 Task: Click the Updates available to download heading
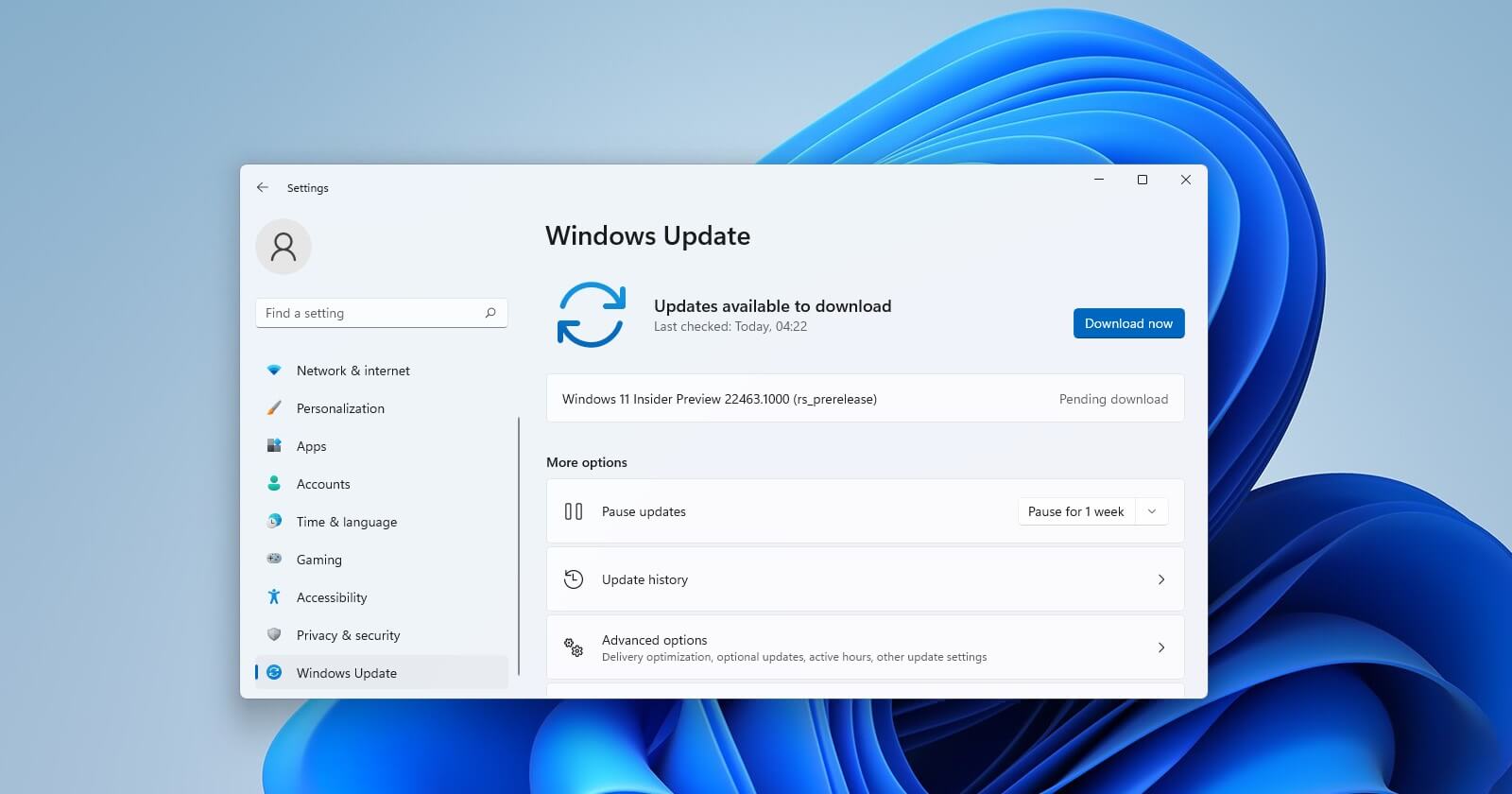[x=772, y=306]
